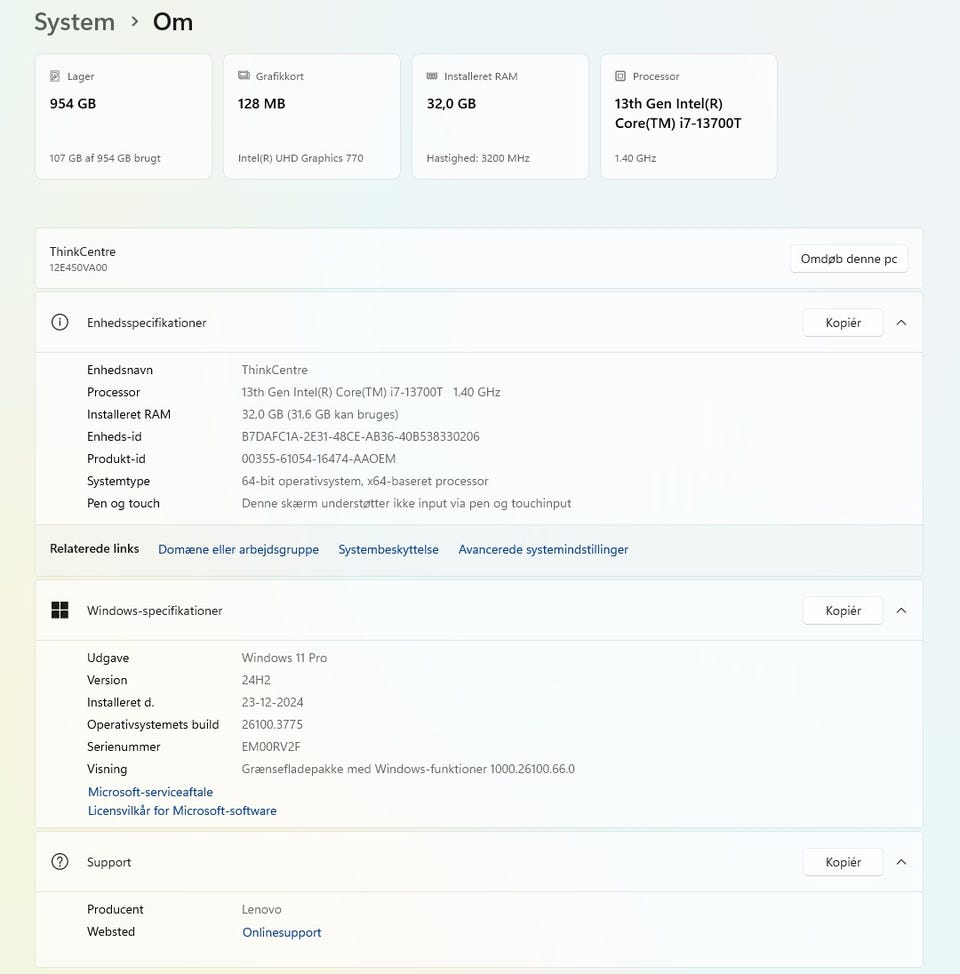Click the storage (Lager) icon
This screenshot has width=960, height=974.
(55, 76)
